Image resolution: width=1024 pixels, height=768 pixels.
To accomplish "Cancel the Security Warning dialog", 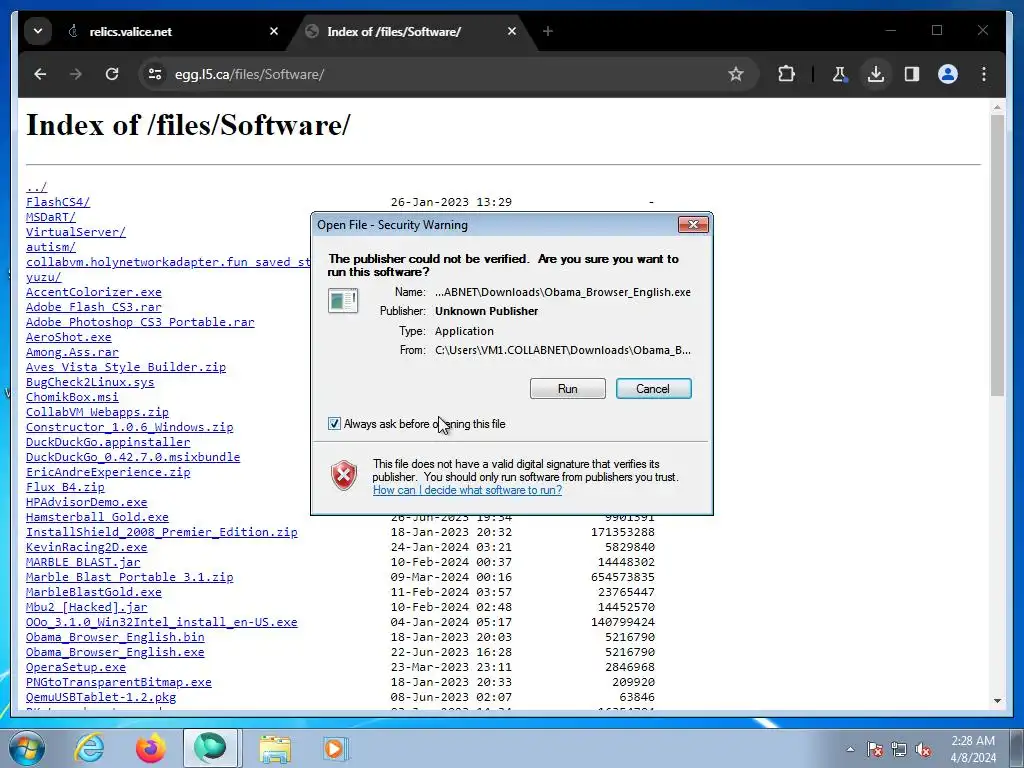I will click(653, 389).
